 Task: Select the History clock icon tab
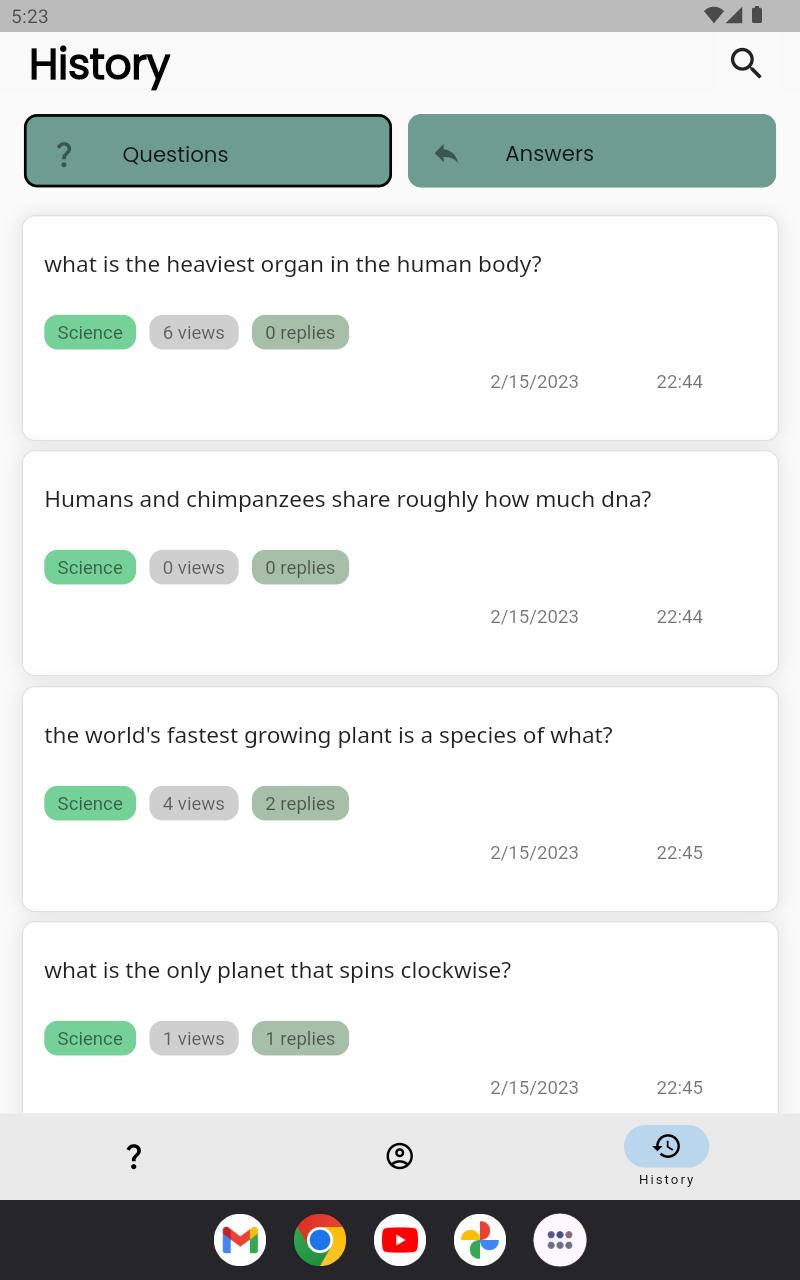pos(666,1147)
